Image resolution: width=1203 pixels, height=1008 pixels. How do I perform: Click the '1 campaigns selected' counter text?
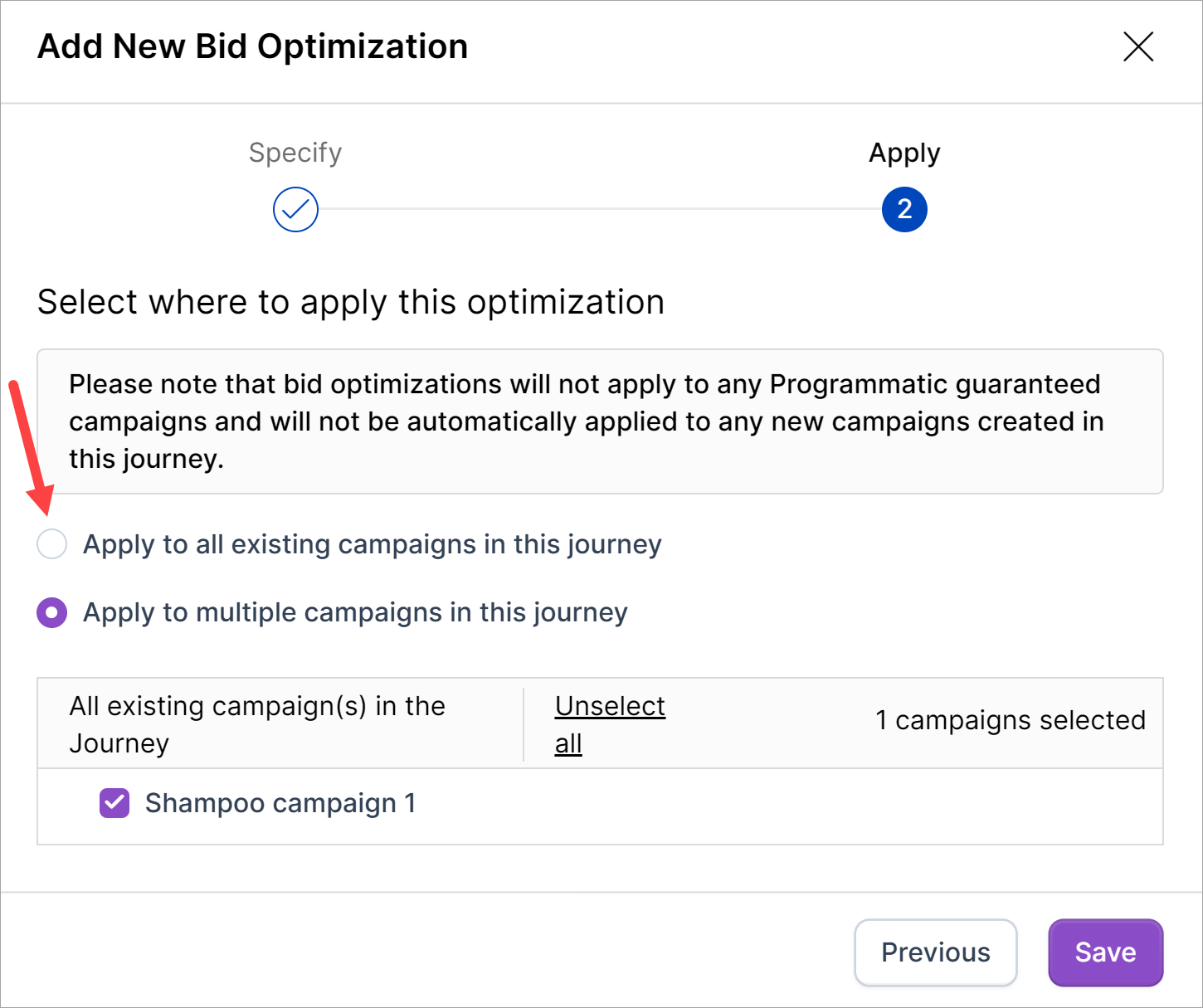(1010, 720)
